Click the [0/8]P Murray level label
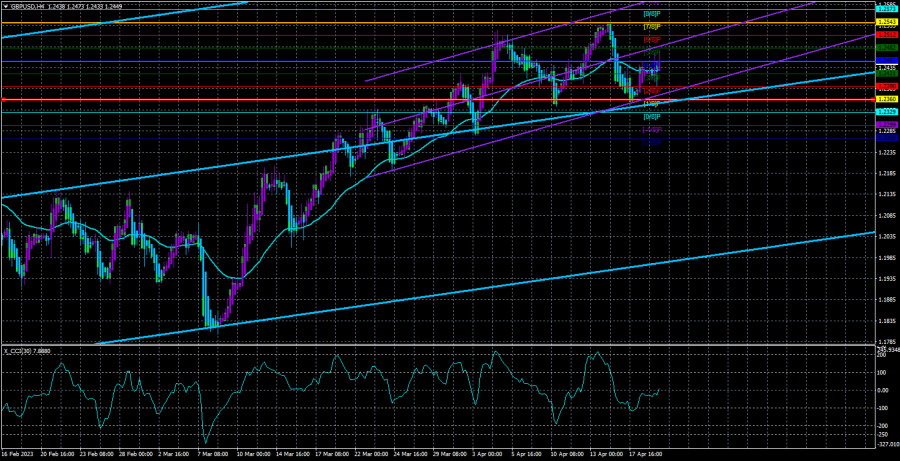Image resolution: width=900 pixels, height=461 pixels. [651, 117]
